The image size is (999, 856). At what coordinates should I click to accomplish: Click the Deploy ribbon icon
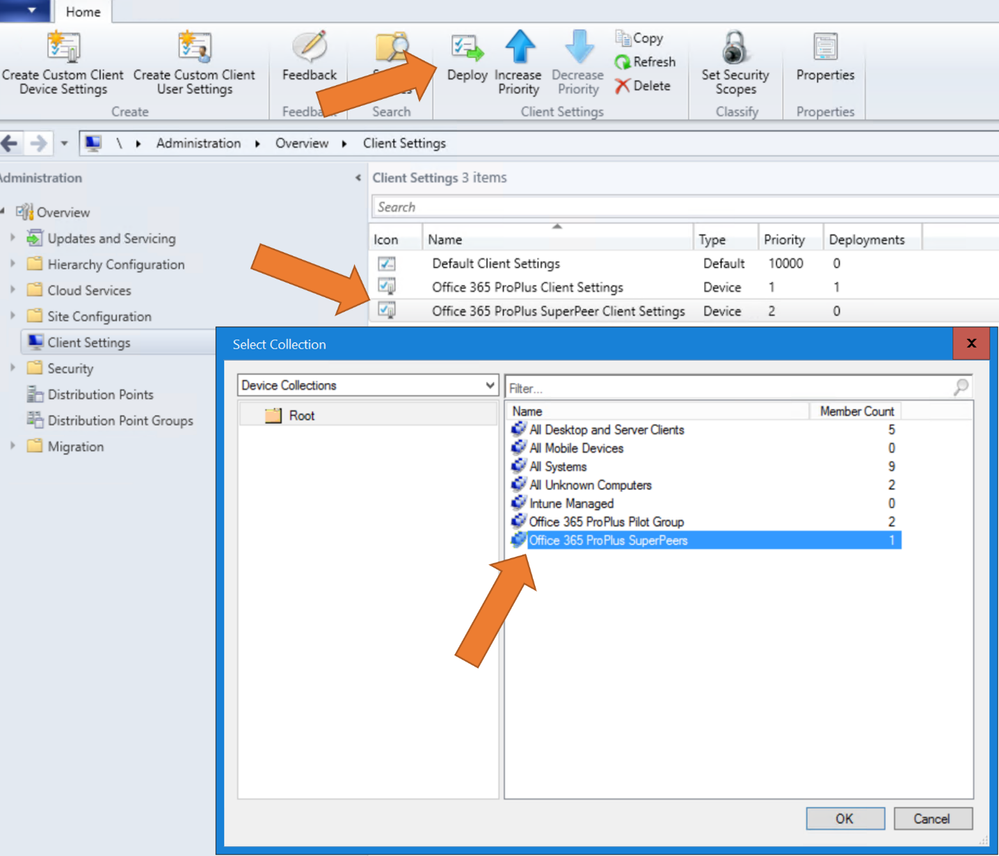click(467, 48)
